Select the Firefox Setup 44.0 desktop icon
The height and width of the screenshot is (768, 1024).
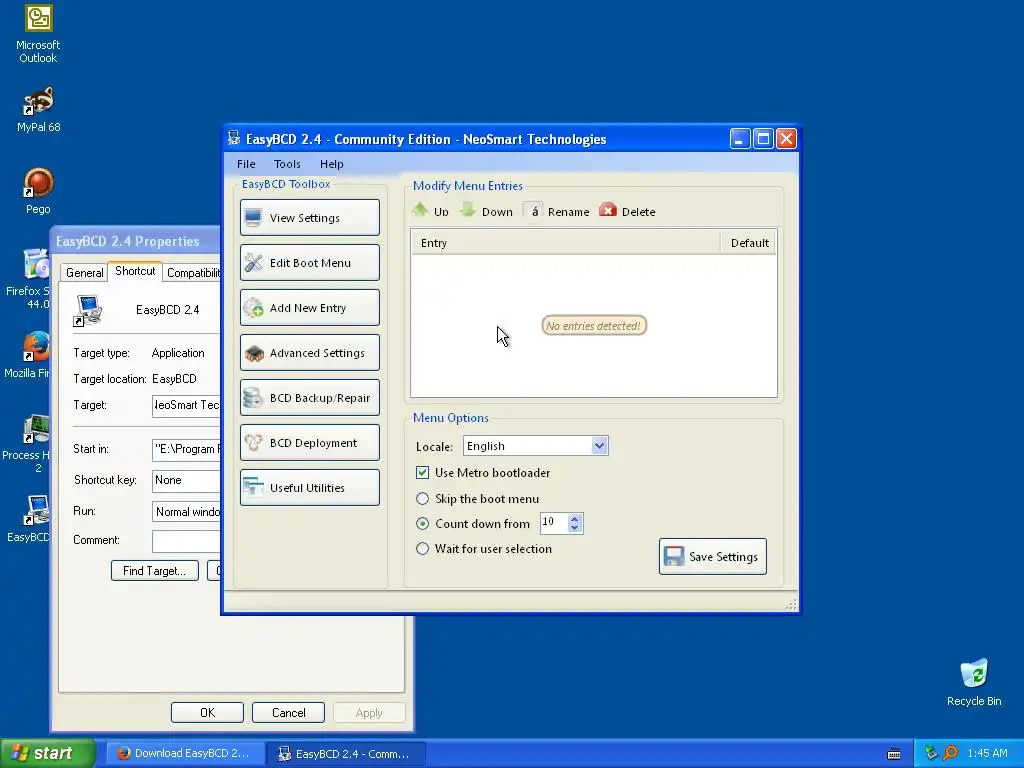(x=29, y=279)
